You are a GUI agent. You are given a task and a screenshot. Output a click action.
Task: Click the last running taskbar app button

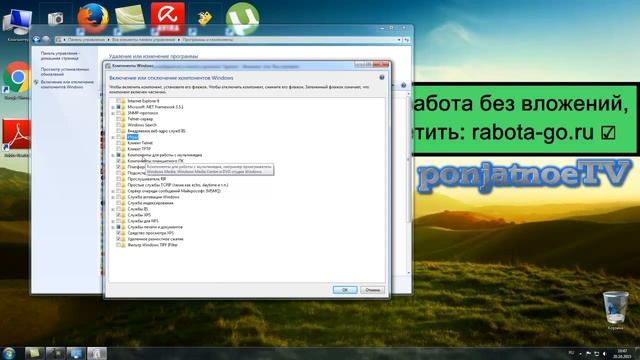coord(97,353)
